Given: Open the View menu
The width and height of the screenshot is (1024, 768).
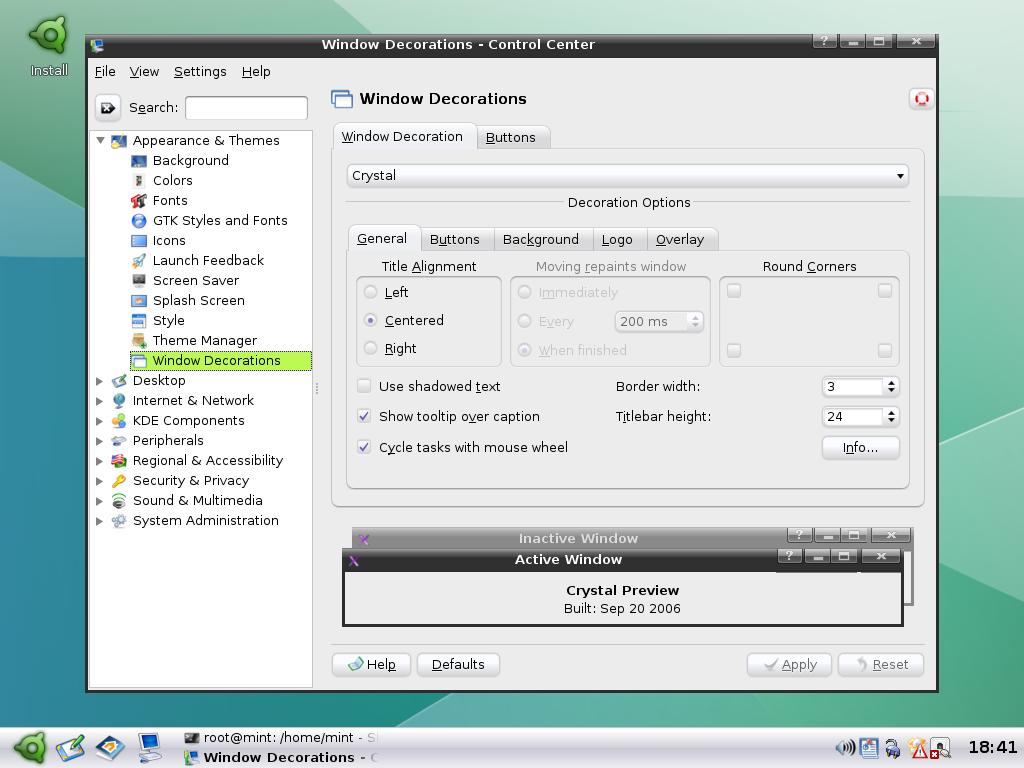Looking at the screenshot, I should tap(144, 72).
